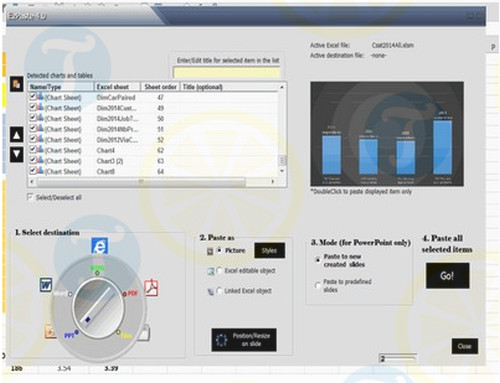Image resolution: width=500 pixels, height=383 pixels.
Task: Open the Styles button
Action: click(x=269, y=251)
